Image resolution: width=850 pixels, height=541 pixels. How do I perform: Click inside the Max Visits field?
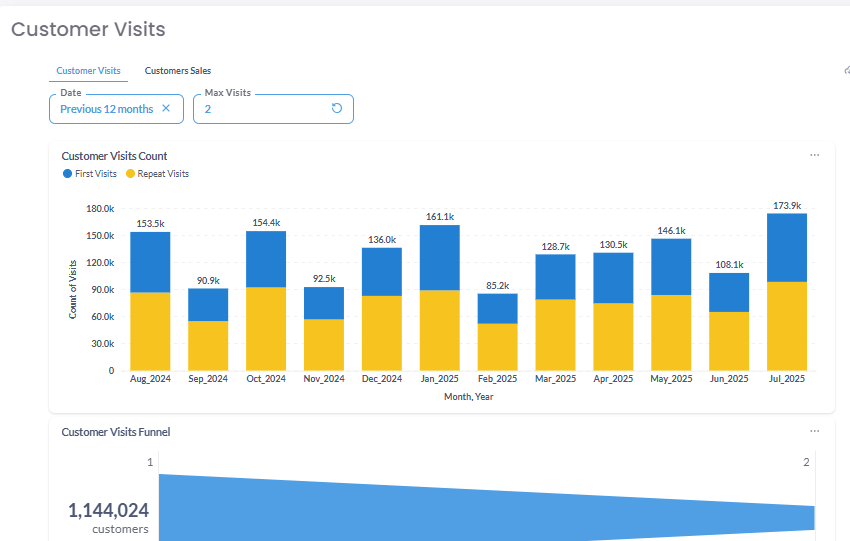[262, 109]
